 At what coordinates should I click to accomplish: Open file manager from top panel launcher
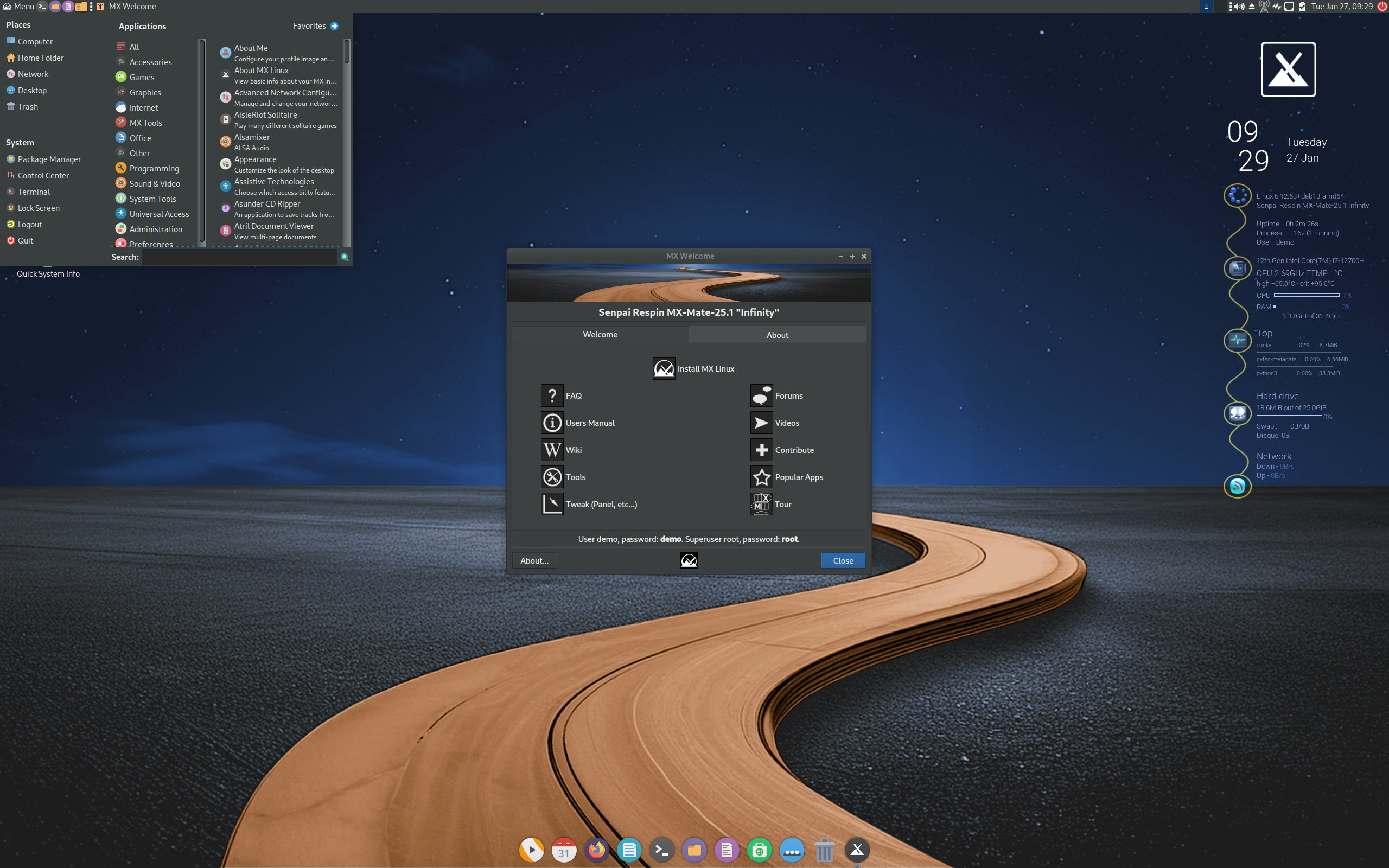(55, 7)
